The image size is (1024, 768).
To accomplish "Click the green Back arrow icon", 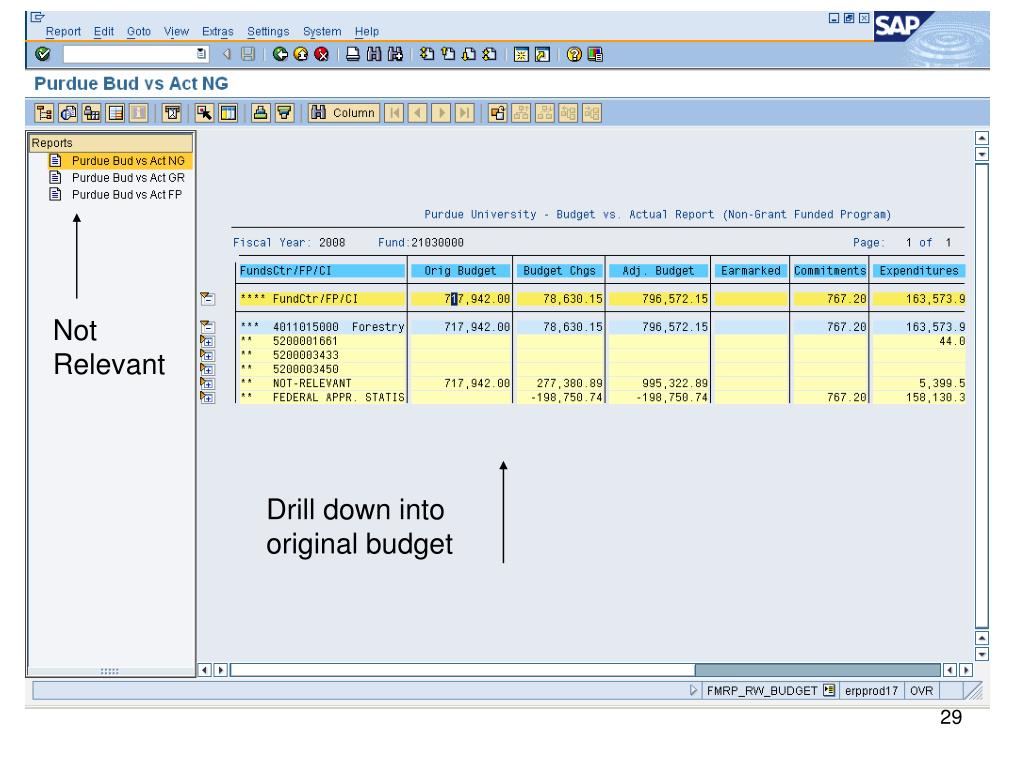I will point(280,54).
